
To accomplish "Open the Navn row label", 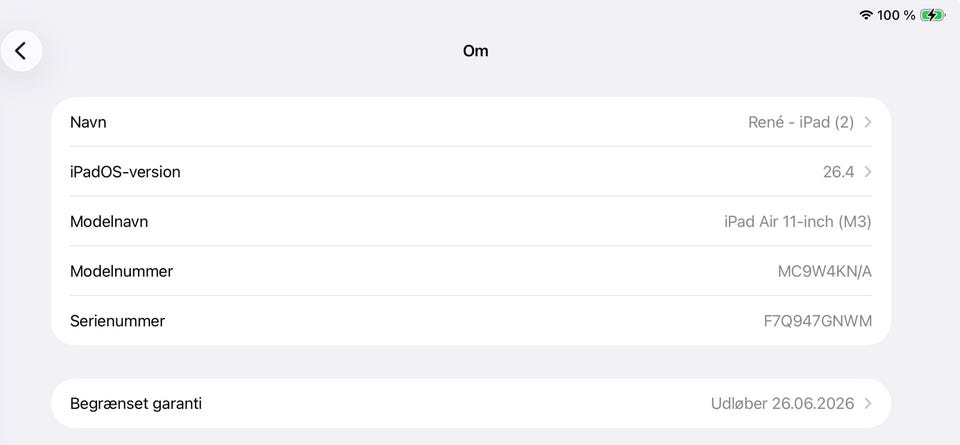I will click(88, 122).
